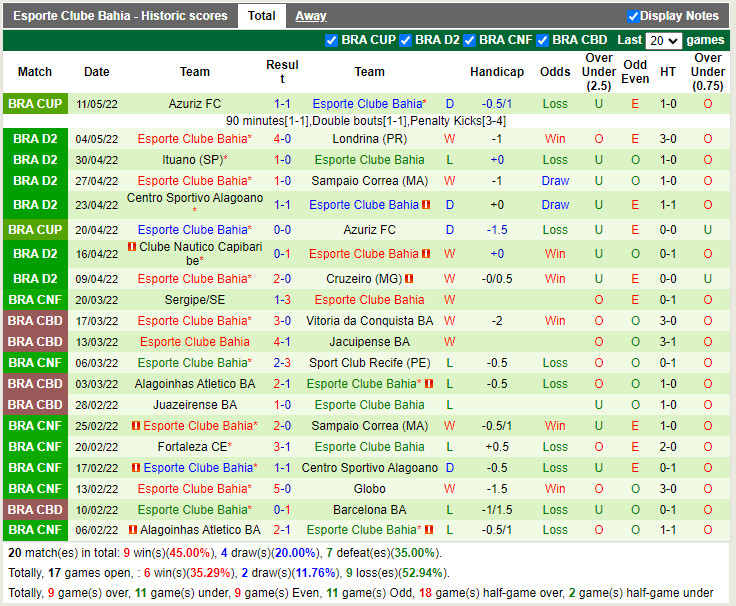736x606 pixels.
Task: Click red card icon before Bahia, 17/02/22 row
Action: (135, 468)
